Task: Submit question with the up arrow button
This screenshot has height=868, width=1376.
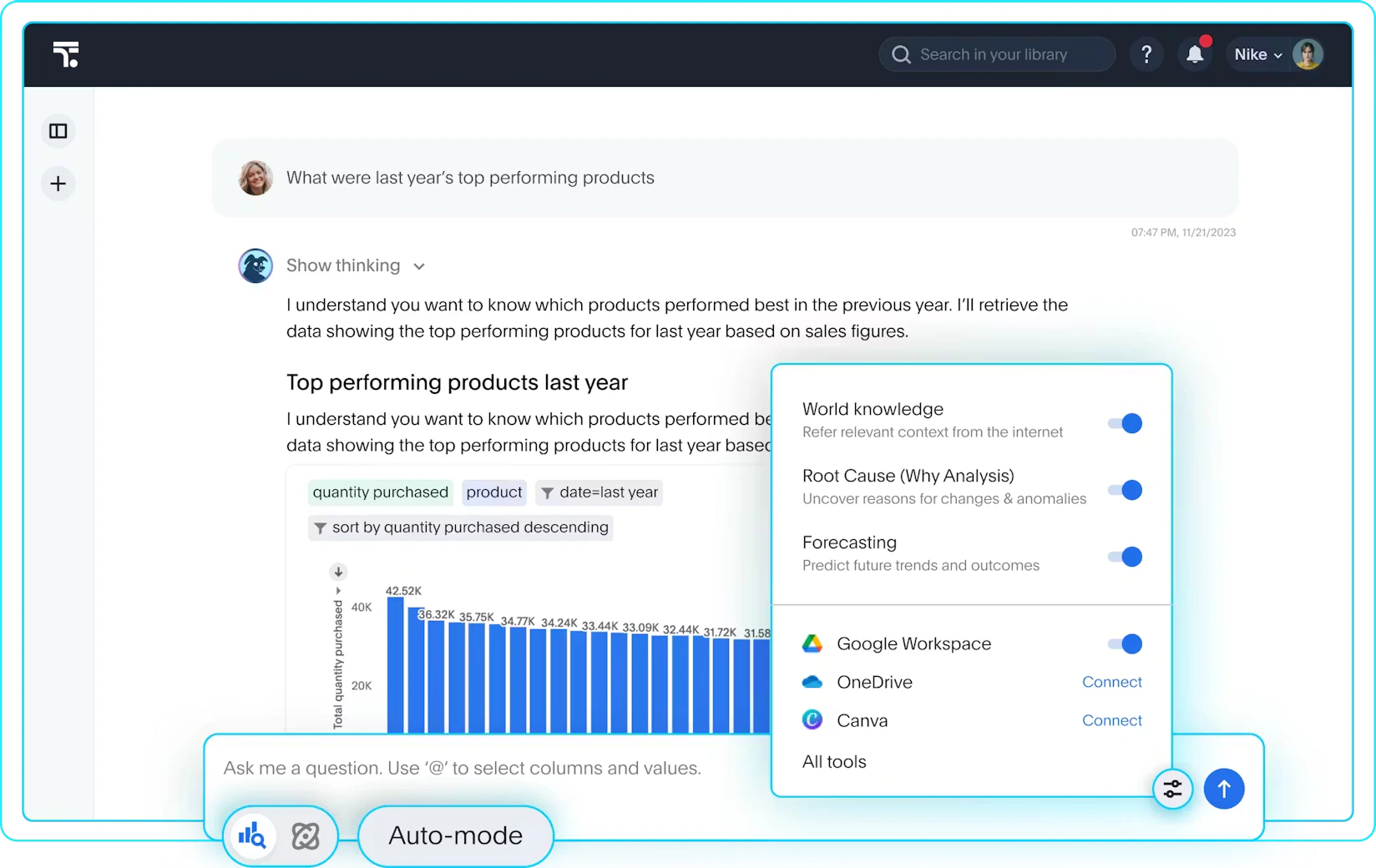Action: pos(1224,789)
